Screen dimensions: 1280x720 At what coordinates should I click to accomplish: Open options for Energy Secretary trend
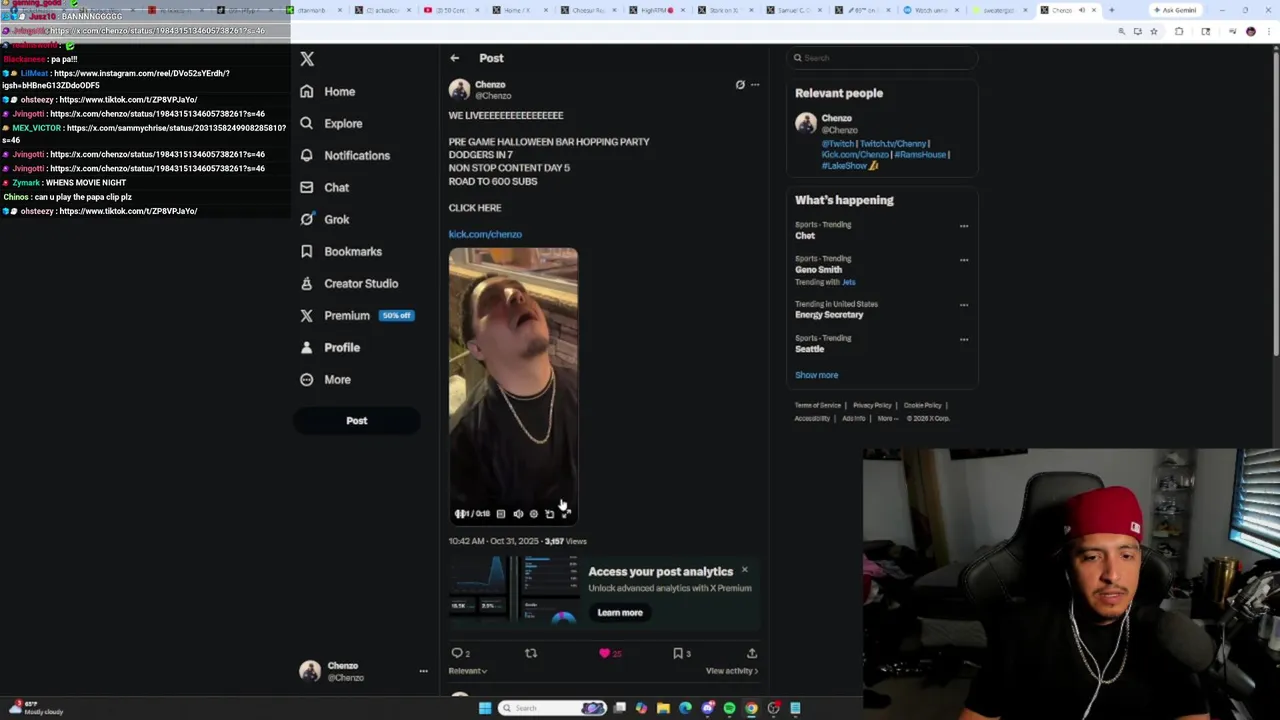(x=964, y=305)
